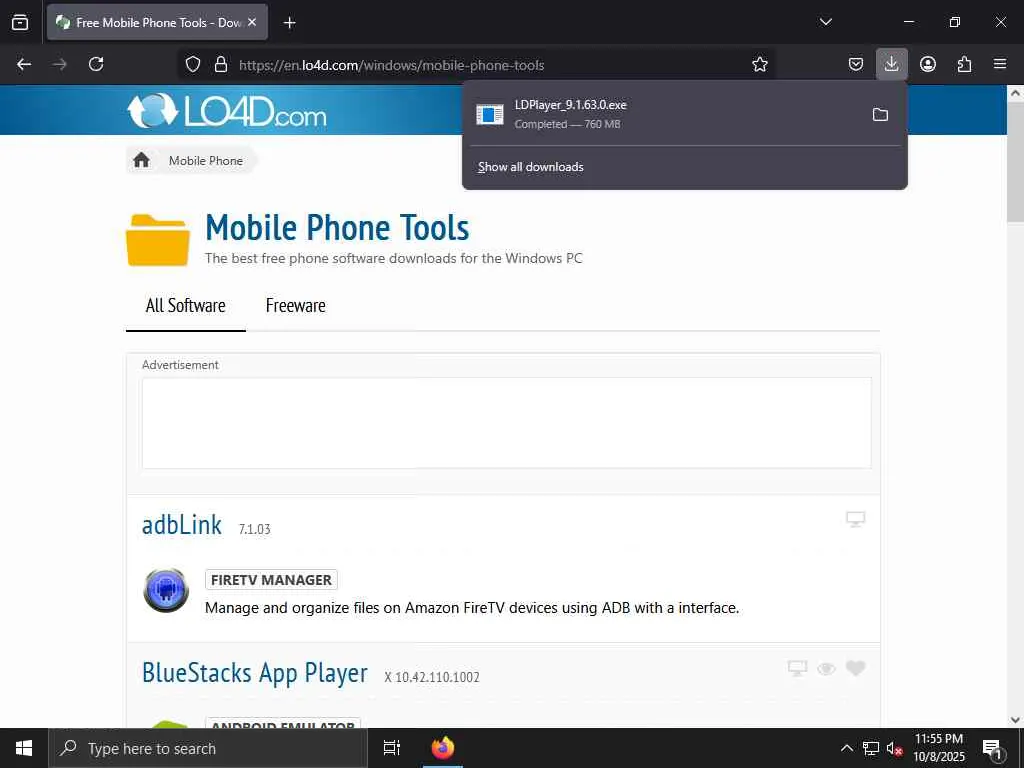Open the taskbar clock and date
This screenshot has width=1024, height=768.
[939, 748]
